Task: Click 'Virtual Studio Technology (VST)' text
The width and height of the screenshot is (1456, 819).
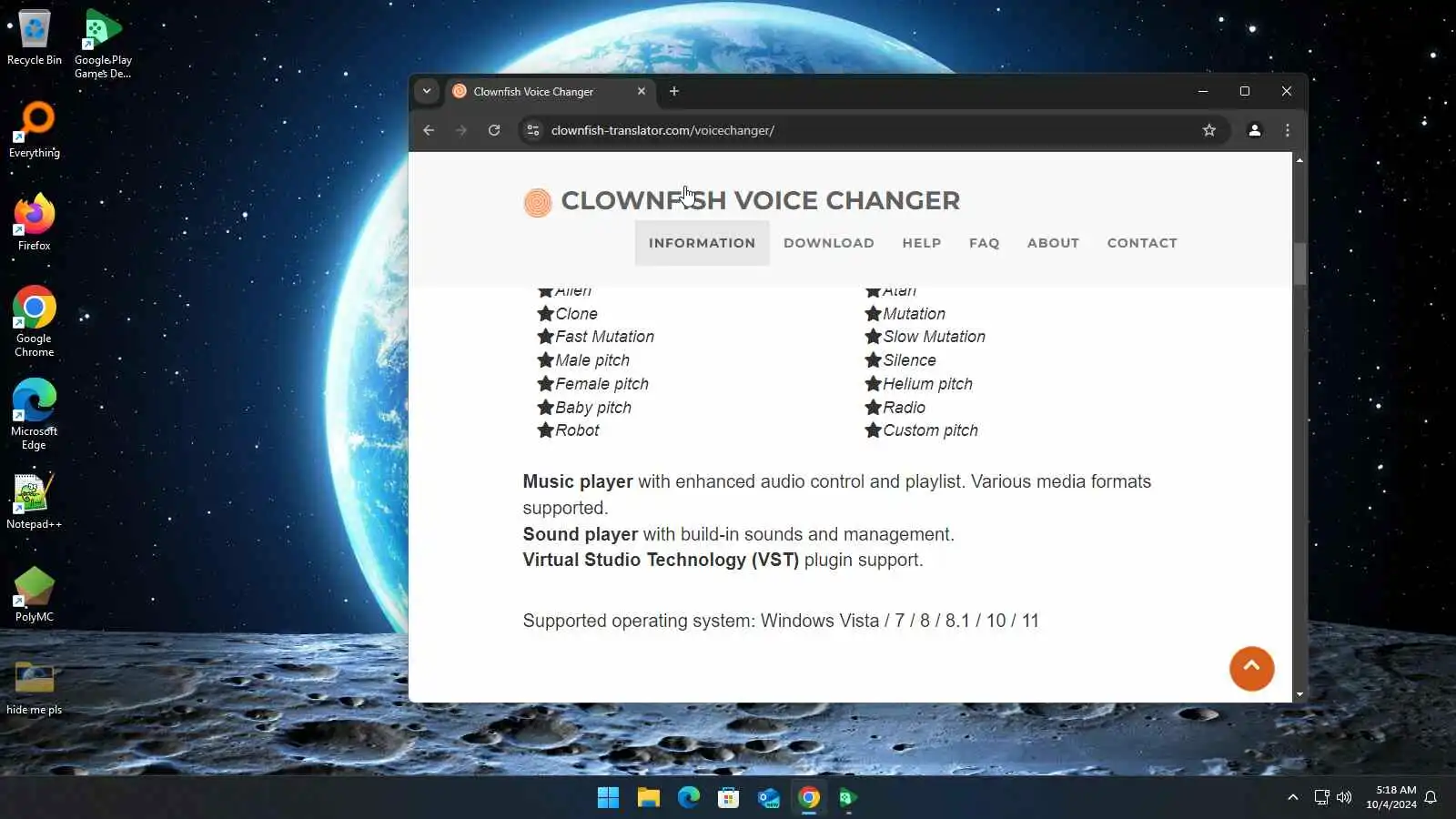Action: pyautogui.click(x=661, y=560)
